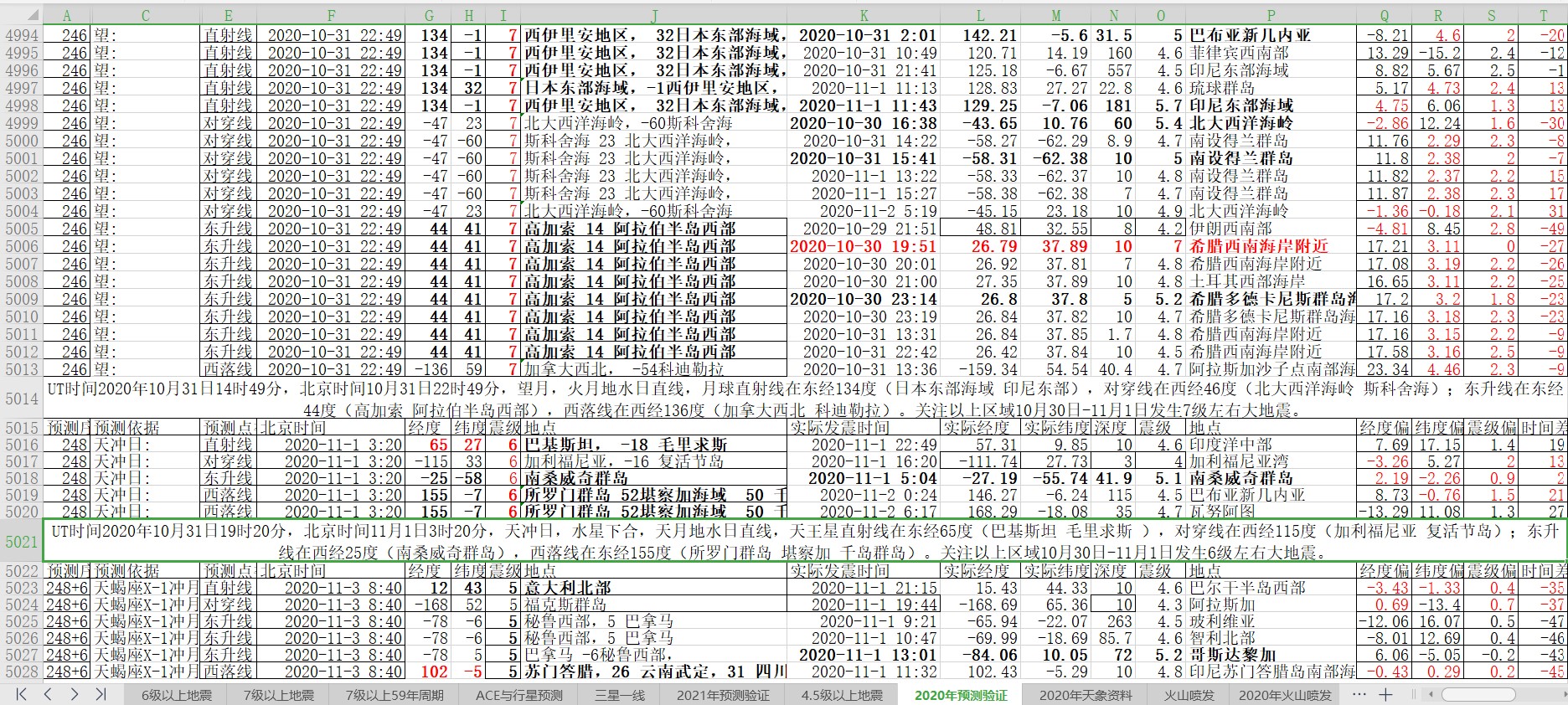Viewport: 1568px width, 705px height.
Task: Add a new sheet with plus icon
Action: tap(1385, 694)
